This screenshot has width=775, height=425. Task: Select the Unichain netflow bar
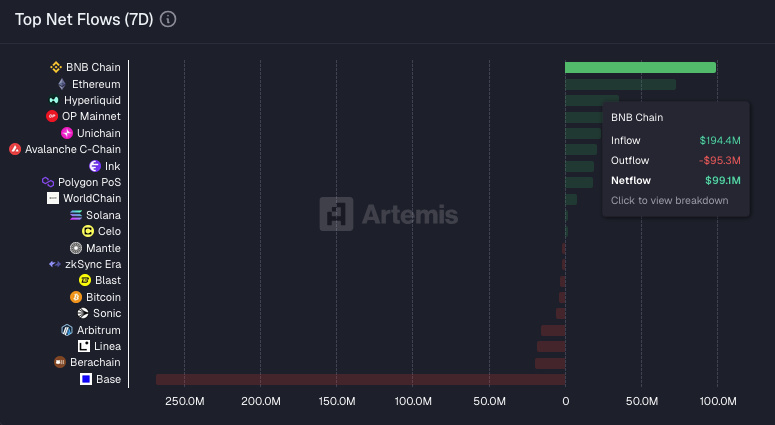click(x=583, y=133)
